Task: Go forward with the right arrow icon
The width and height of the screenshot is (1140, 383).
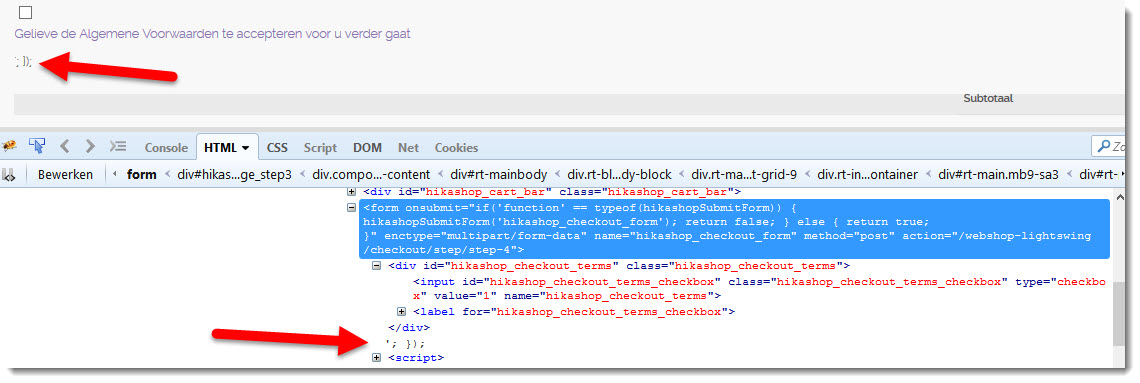Action: coord(90,147)
